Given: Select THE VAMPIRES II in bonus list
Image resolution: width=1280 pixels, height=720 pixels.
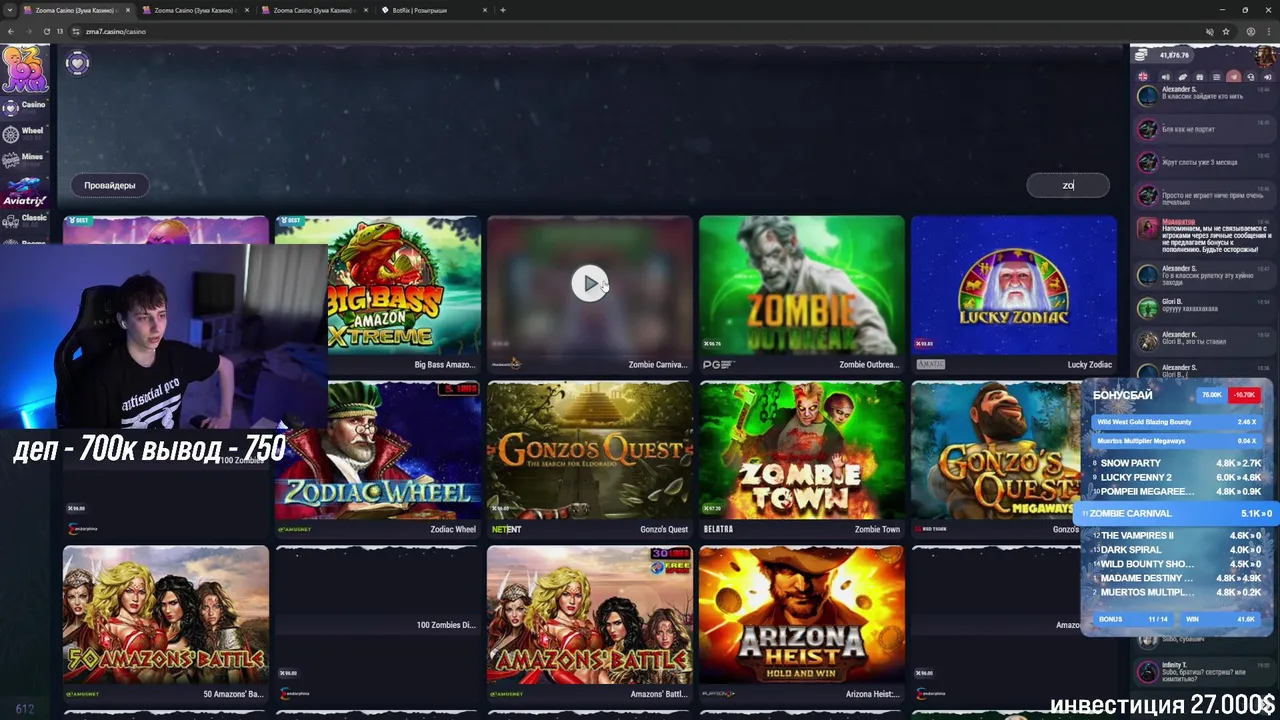Looking at the screenshot, I should [1178, 535].
